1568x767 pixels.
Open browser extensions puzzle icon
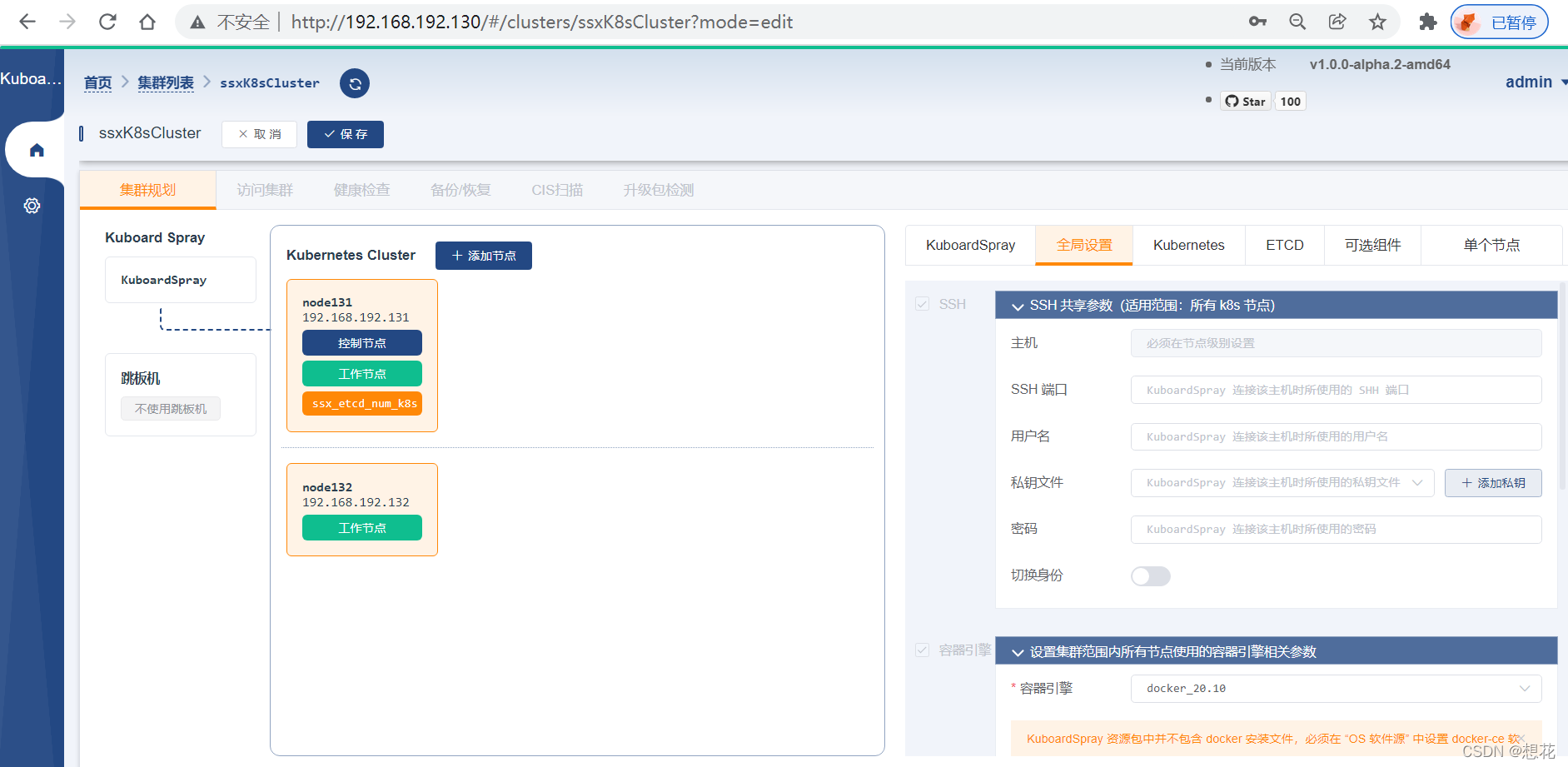point(1428,22)
